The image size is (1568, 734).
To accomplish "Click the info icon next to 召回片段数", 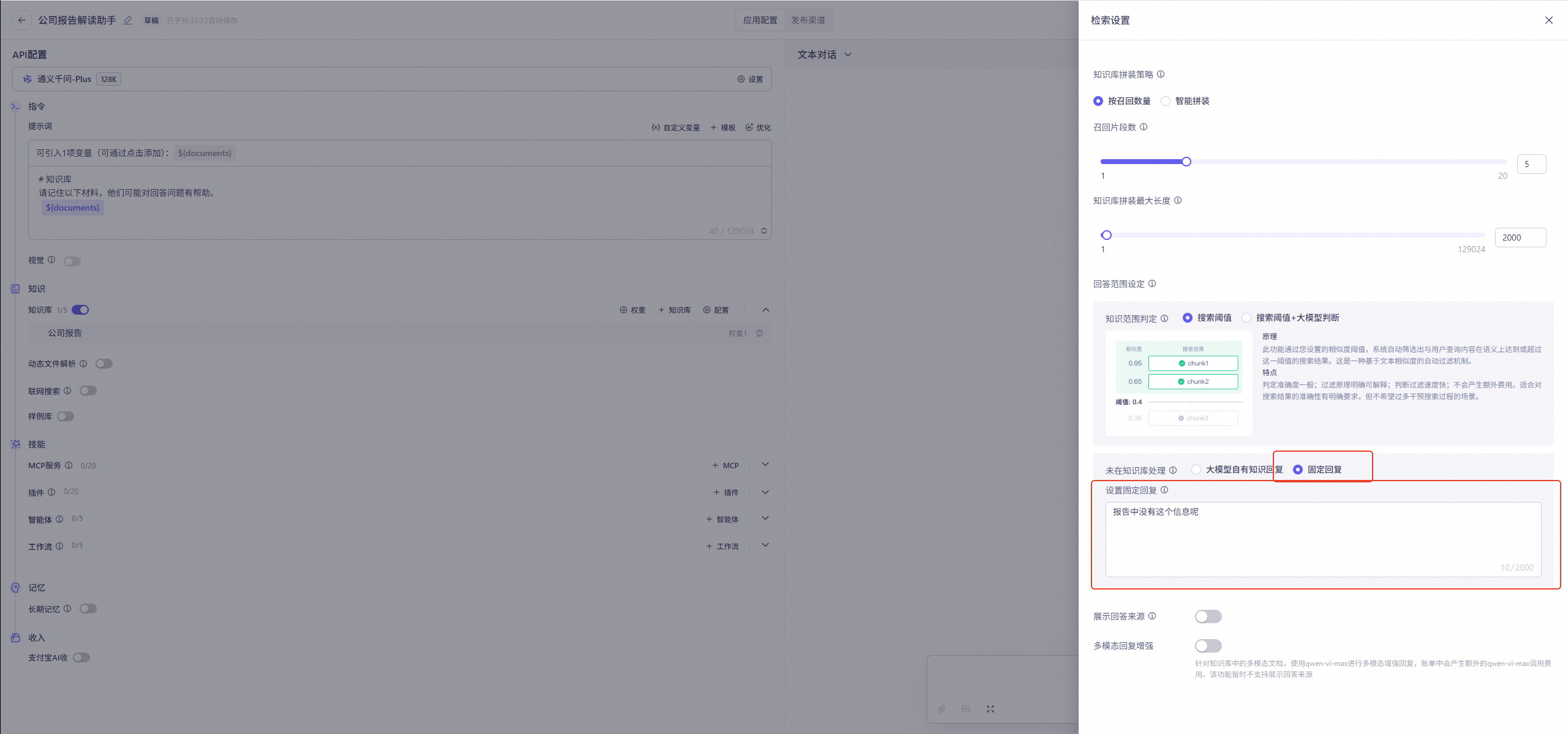I will pyautogui.click(x=1144, y=127).
